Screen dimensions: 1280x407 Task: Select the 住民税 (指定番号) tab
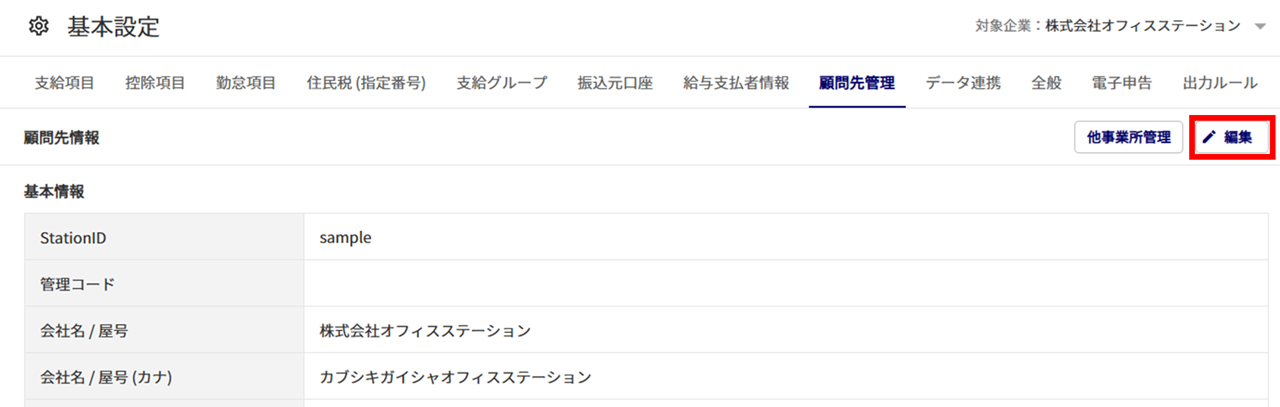[x=366, y=83]
